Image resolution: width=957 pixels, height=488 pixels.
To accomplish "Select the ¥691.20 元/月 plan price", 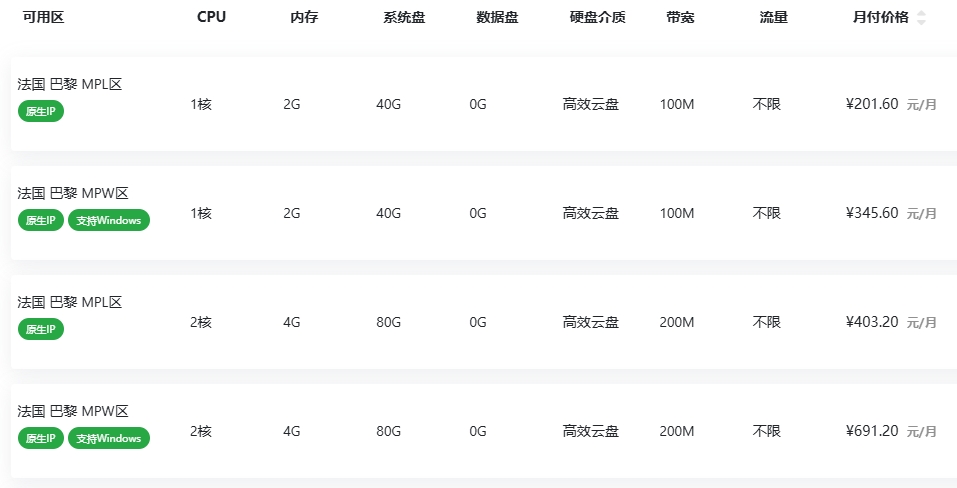I will pos(891,431).
